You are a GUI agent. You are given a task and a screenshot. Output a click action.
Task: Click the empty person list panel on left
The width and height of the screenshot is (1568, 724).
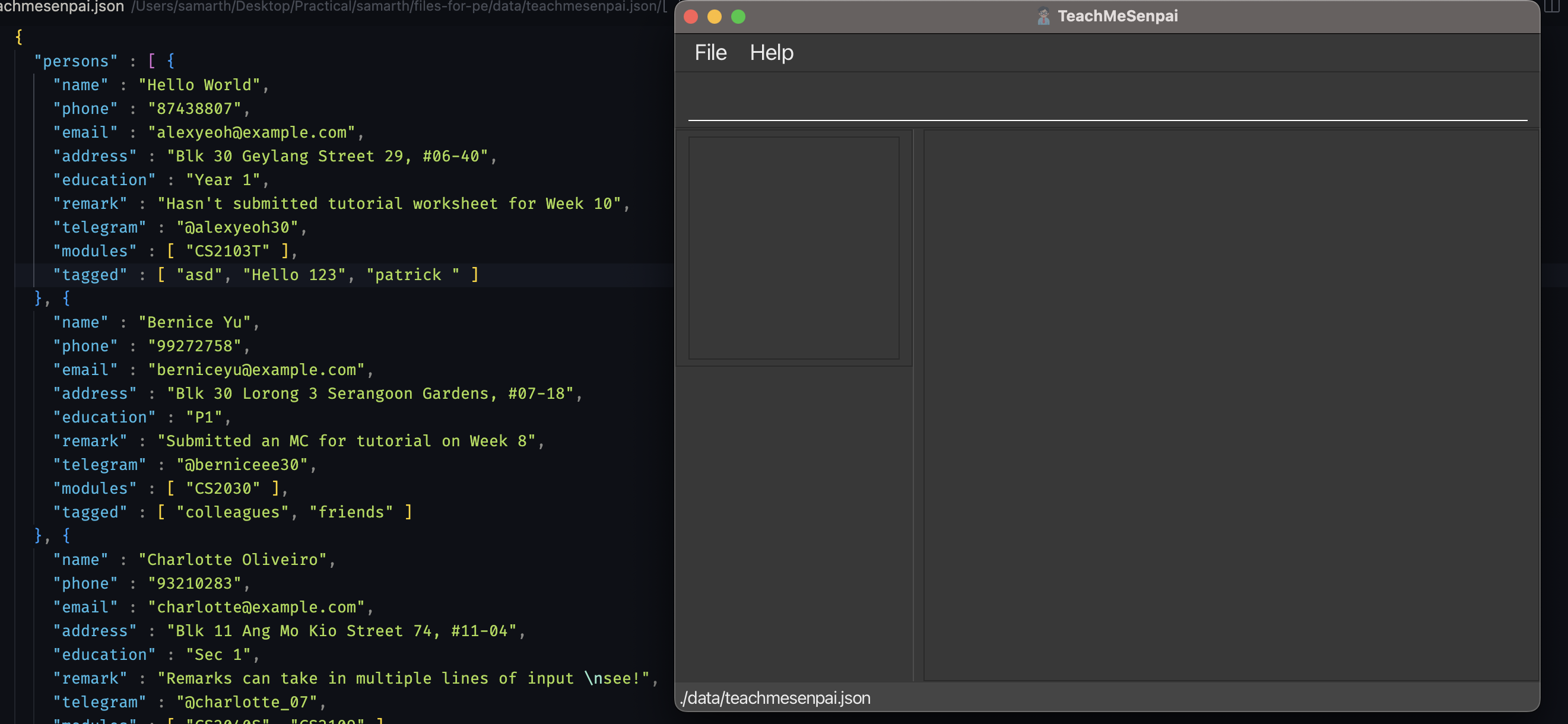[x=793, y=247]
